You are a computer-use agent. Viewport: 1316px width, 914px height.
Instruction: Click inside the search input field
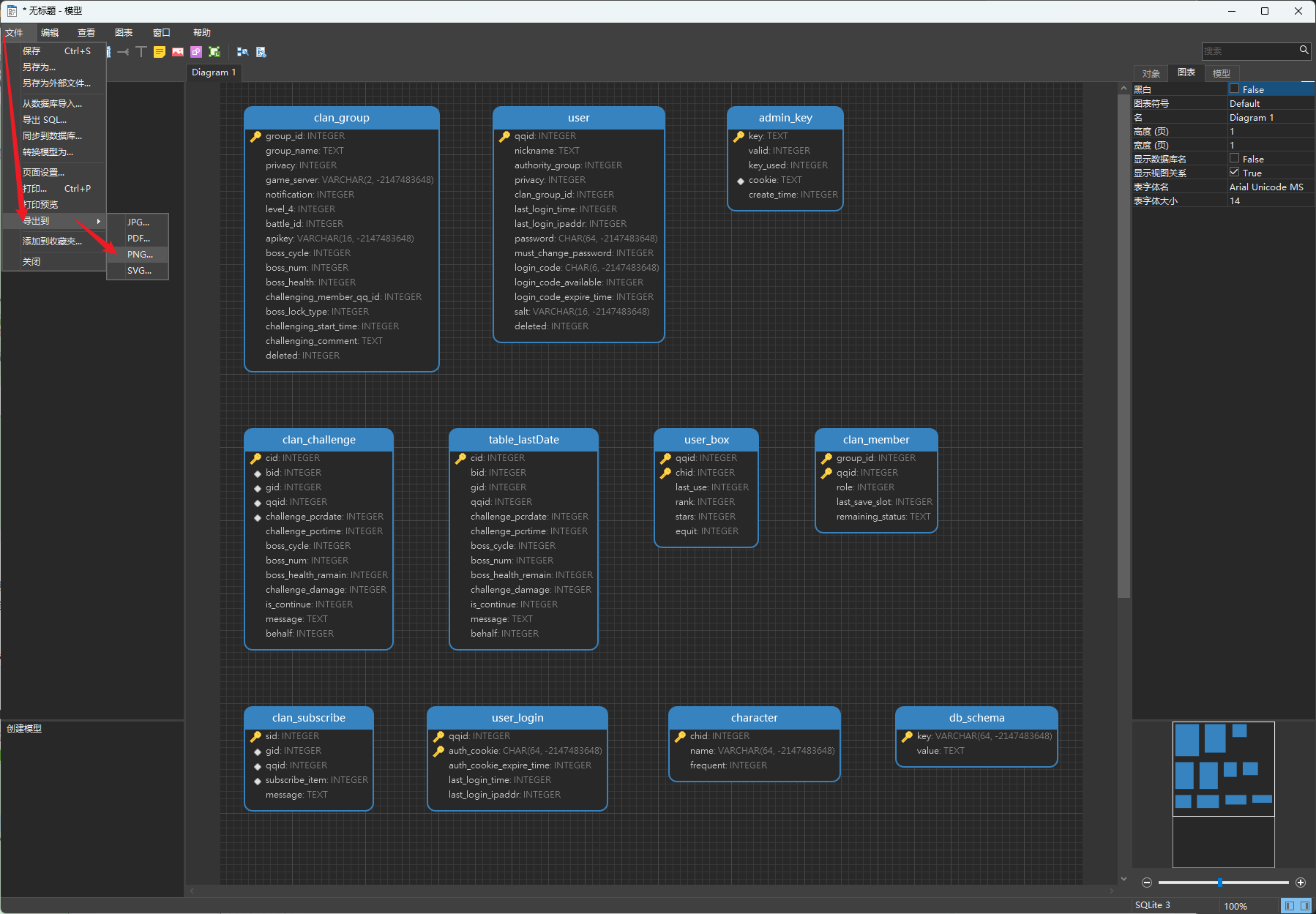click(x=1249, y=50)
